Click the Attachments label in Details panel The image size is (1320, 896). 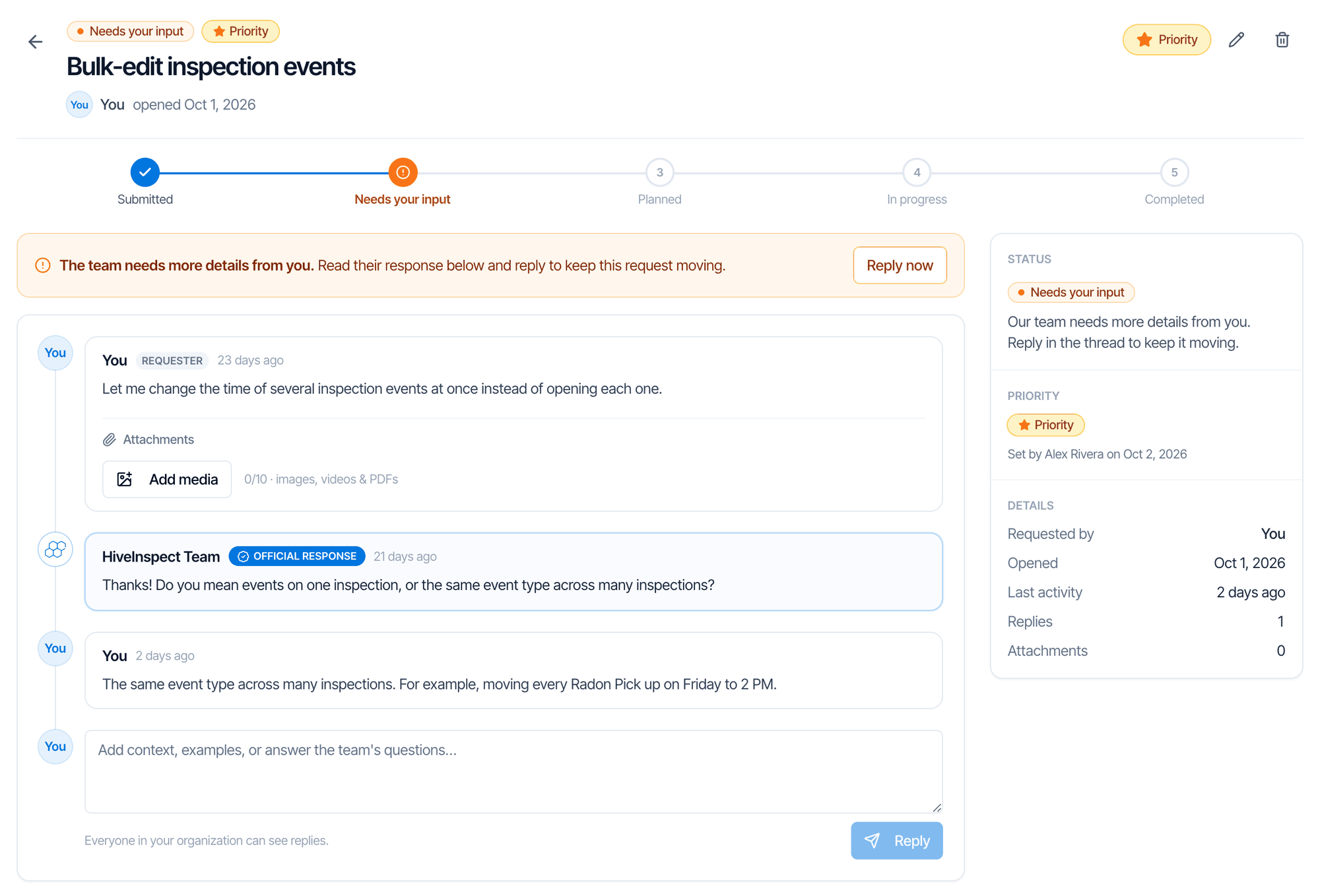click(1047, 651)
